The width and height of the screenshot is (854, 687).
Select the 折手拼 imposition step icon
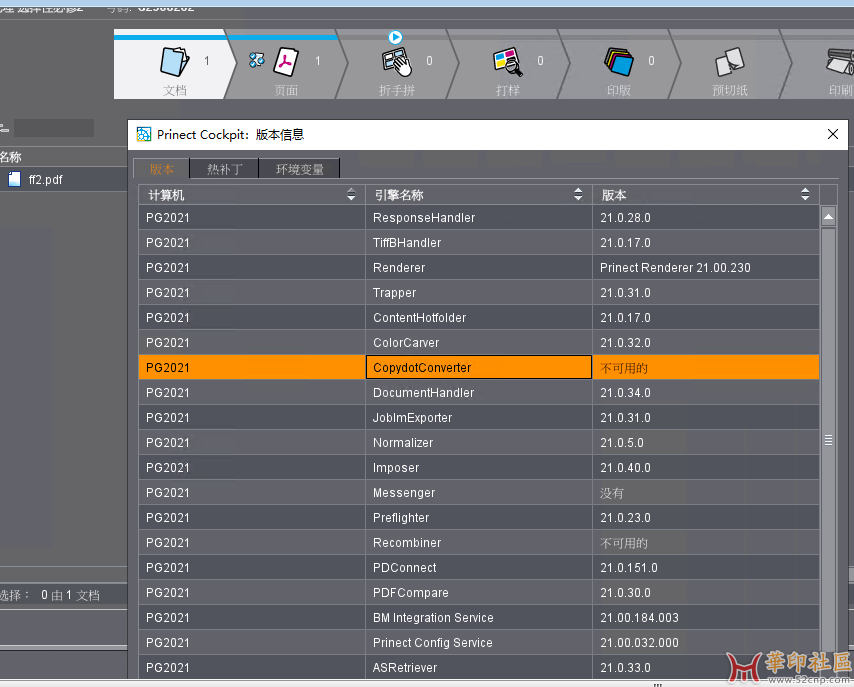point(397,63)
